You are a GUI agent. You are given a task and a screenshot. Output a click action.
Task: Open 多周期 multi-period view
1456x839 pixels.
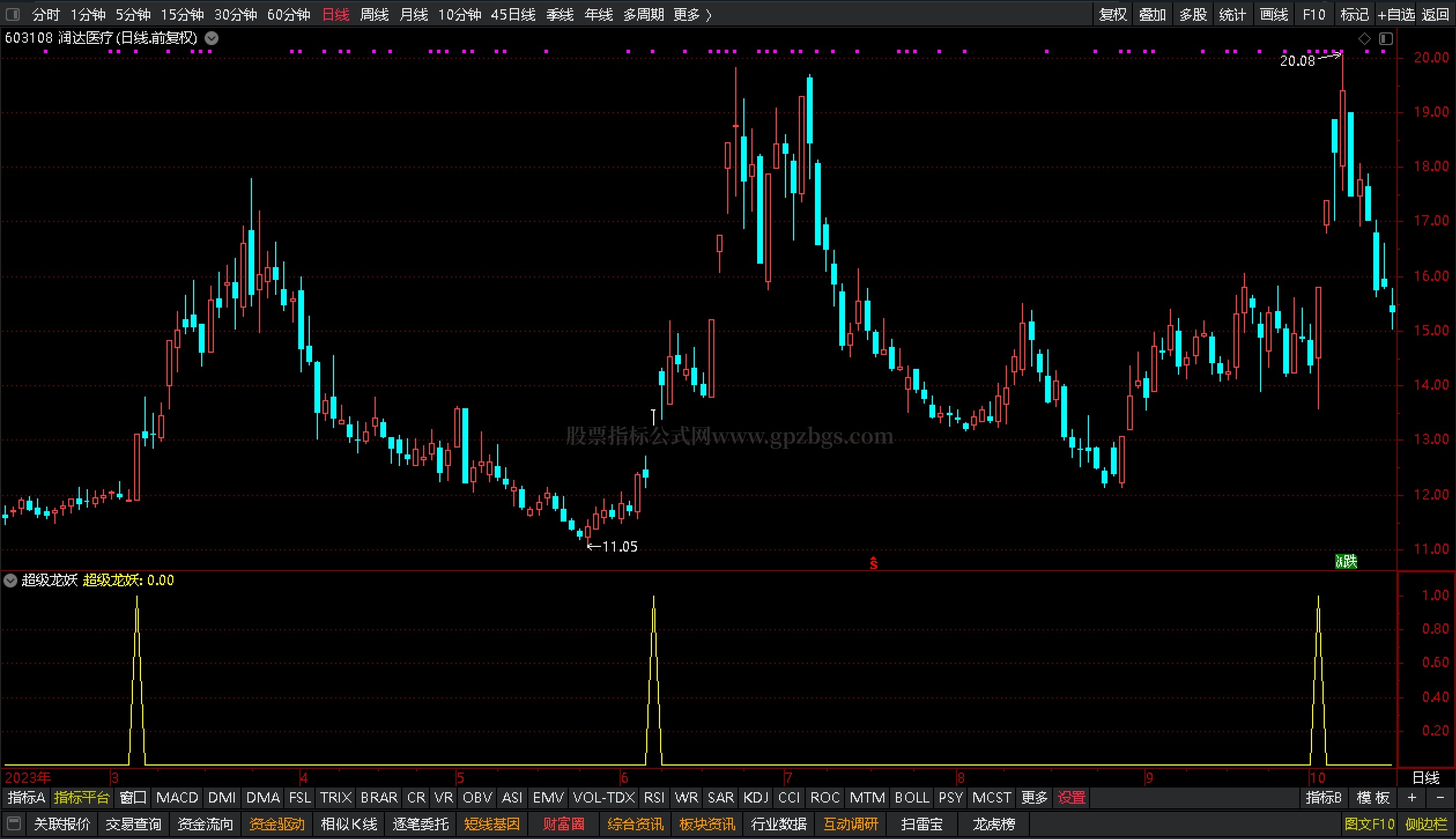pyautogui.click(x=644, y=14)
